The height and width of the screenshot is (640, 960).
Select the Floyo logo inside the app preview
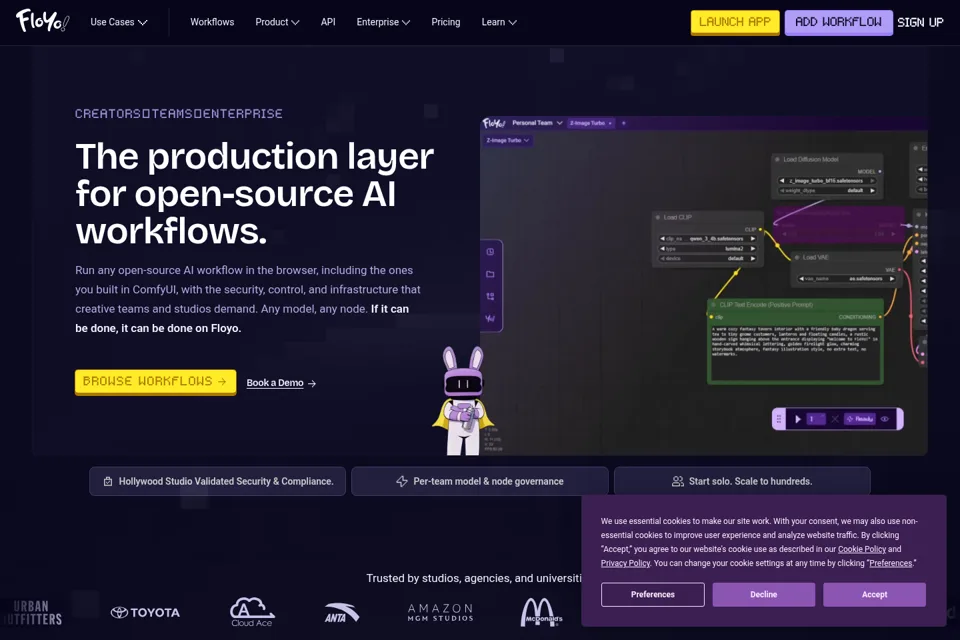494,123
